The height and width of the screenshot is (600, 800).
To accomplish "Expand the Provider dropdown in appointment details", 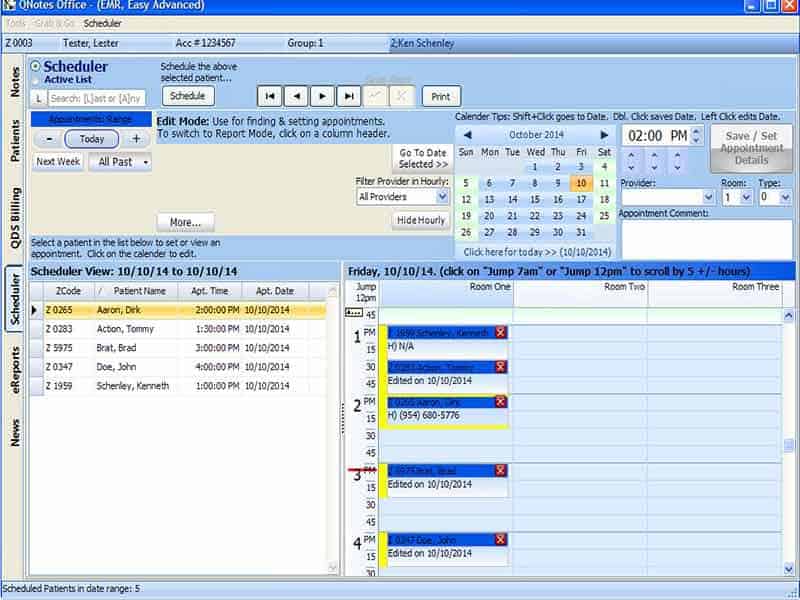I will click(708, 196).
